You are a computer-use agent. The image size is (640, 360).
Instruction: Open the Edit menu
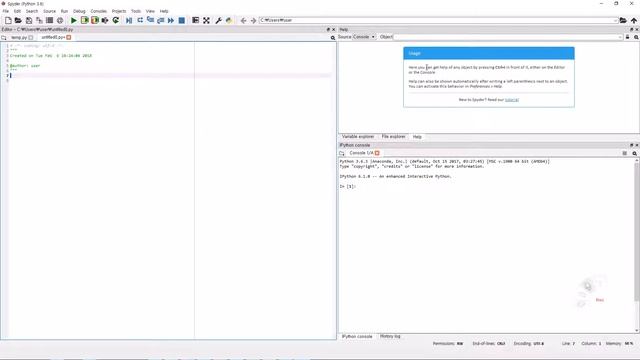click(17, 11)
